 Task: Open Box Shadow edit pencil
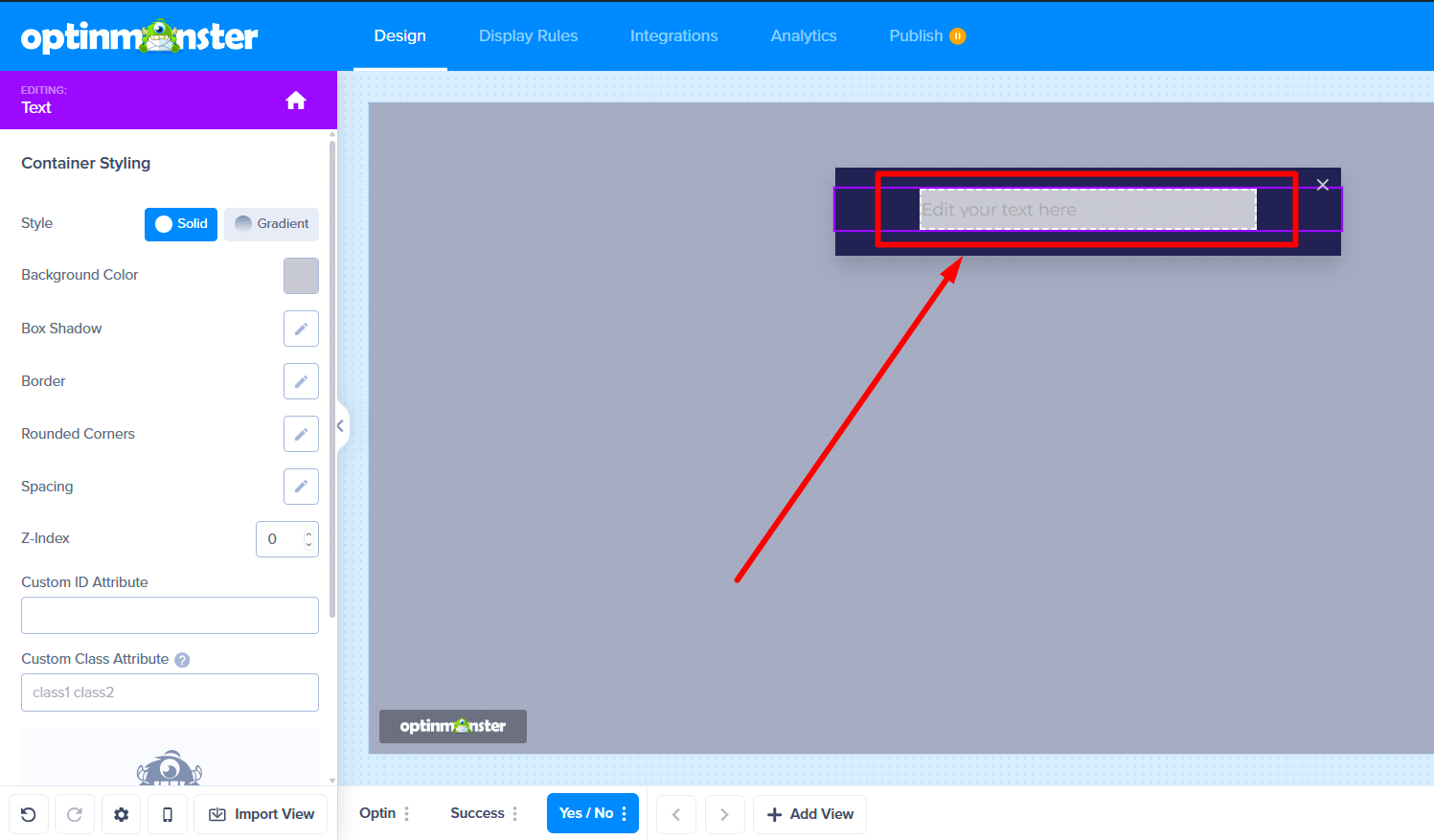point(301,329)
